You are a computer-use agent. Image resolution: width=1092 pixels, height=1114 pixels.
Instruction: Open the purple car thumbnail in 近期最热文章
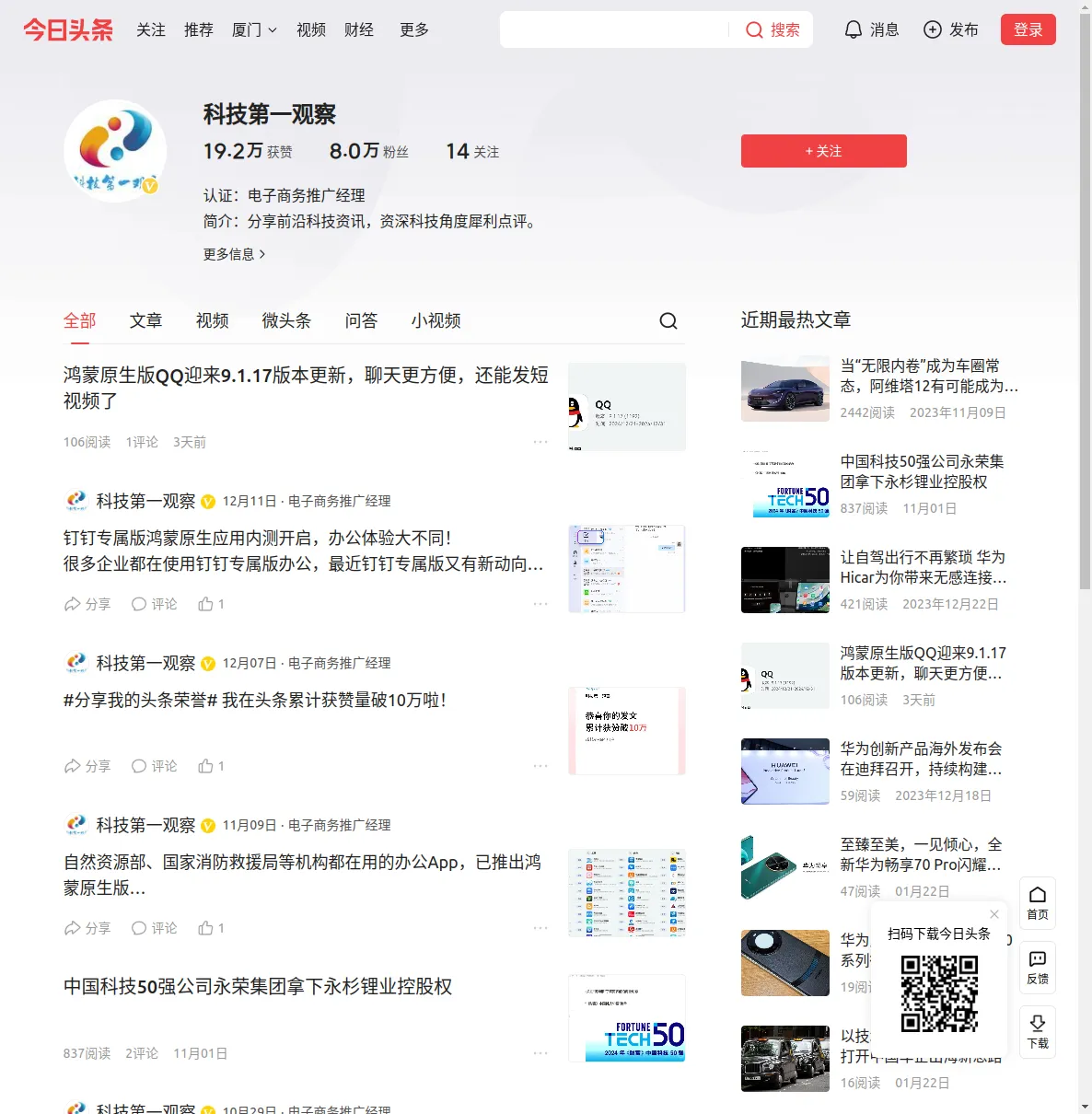coord(785,389)
